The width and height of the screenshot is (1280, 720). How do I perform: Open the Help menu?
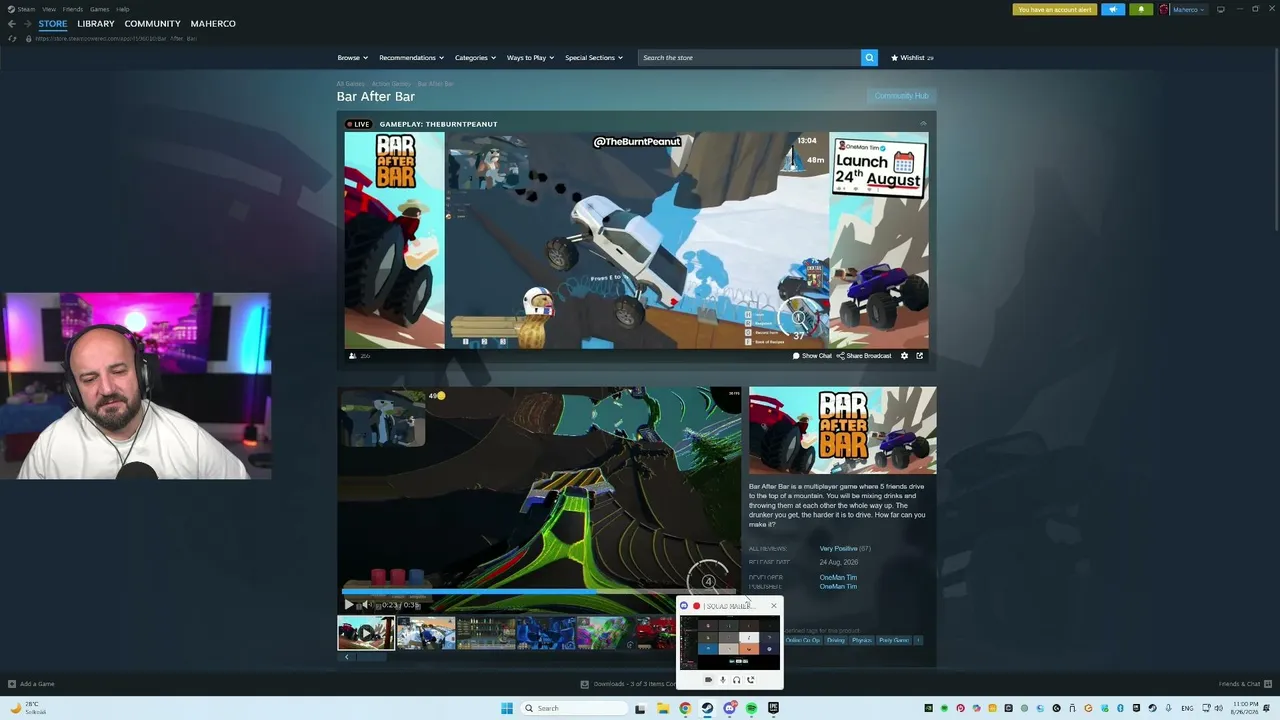coord(123,9)
